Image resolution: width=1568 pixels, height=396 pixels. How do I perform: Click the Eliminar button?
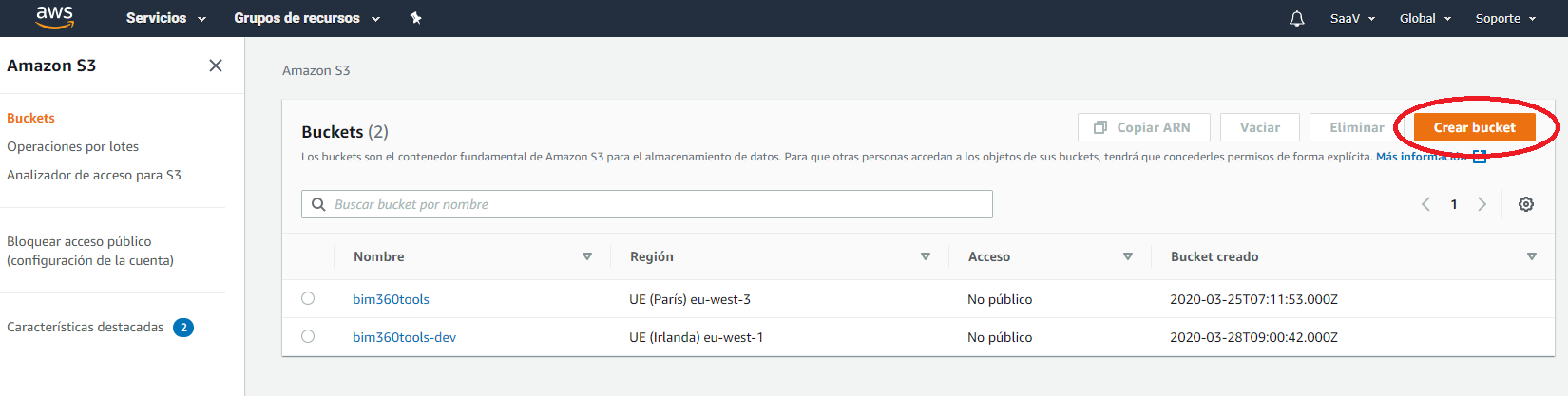(x=1356, y=127)
